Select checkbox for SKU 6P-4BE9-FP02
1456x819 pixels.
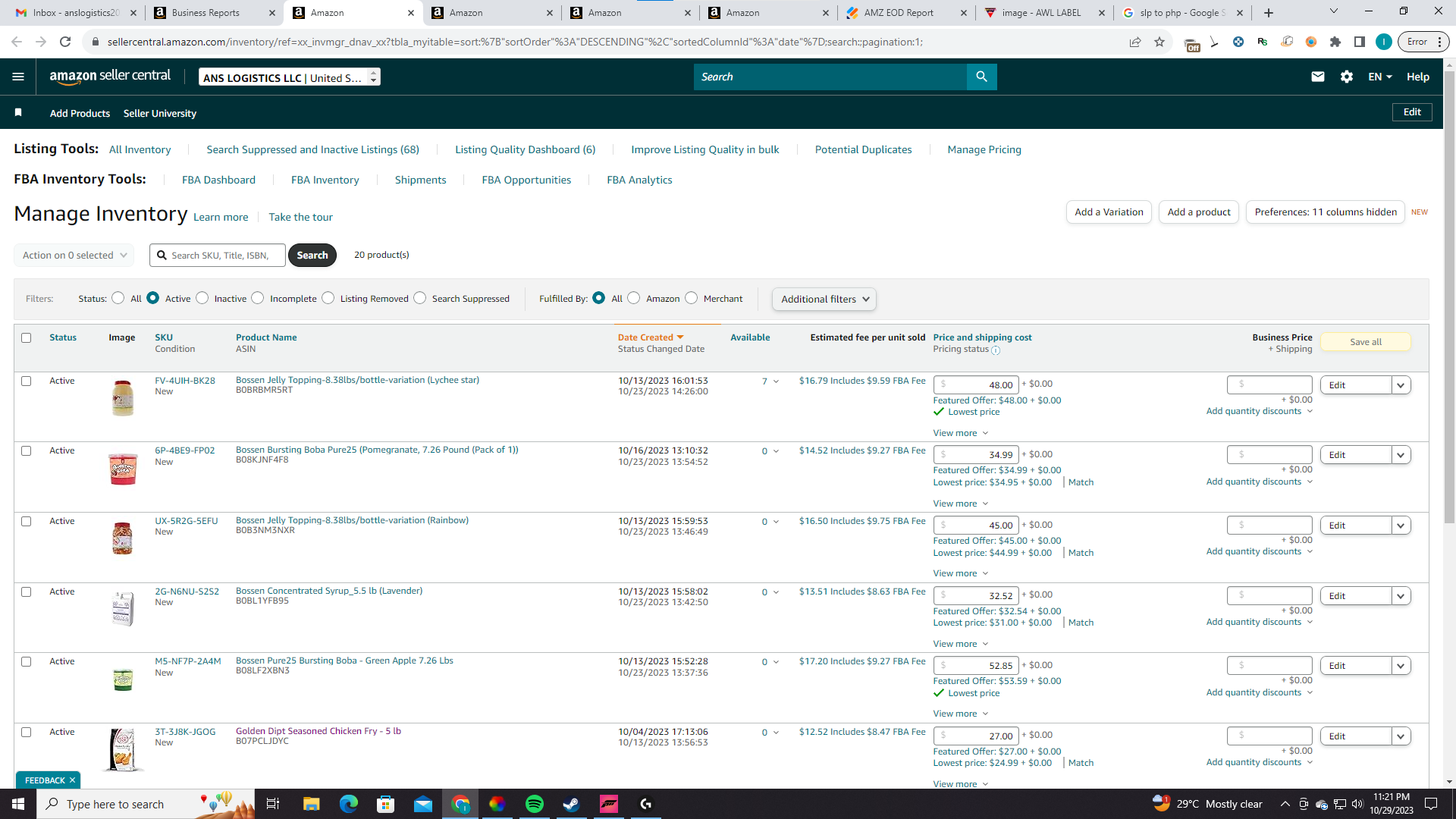click(x=27, y=450)
